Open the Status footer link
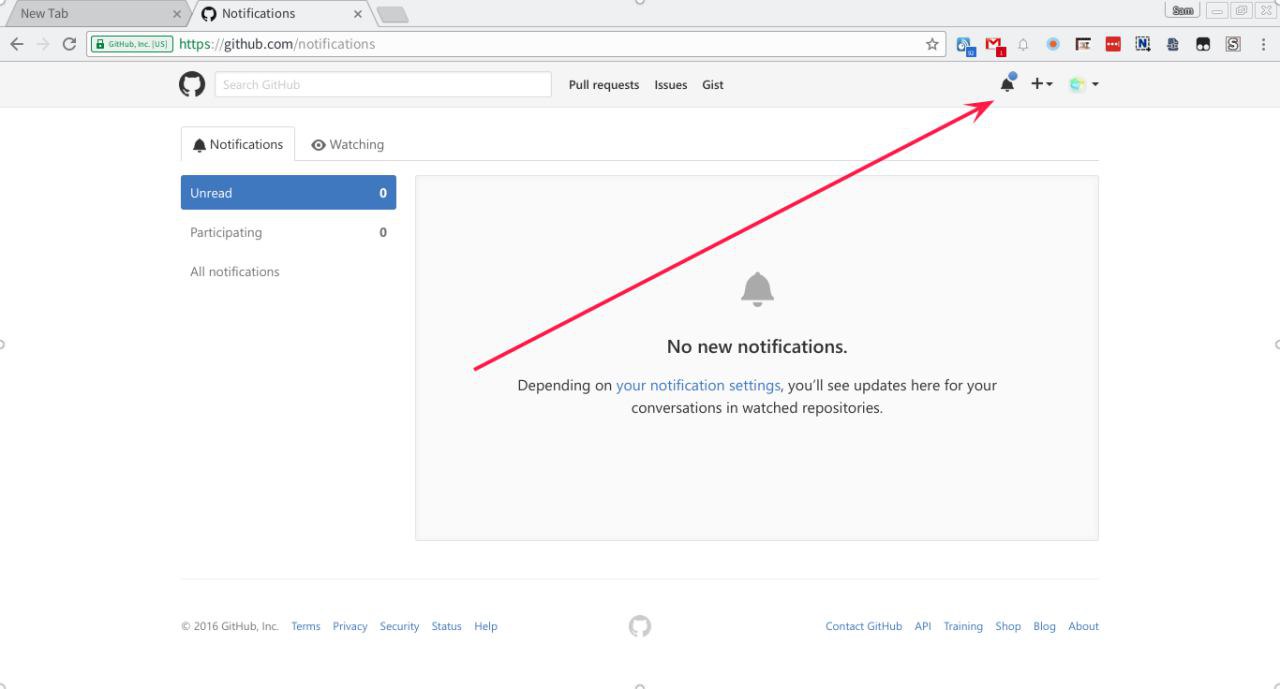Screen dimensions: 1280x689 pos(447,626)
